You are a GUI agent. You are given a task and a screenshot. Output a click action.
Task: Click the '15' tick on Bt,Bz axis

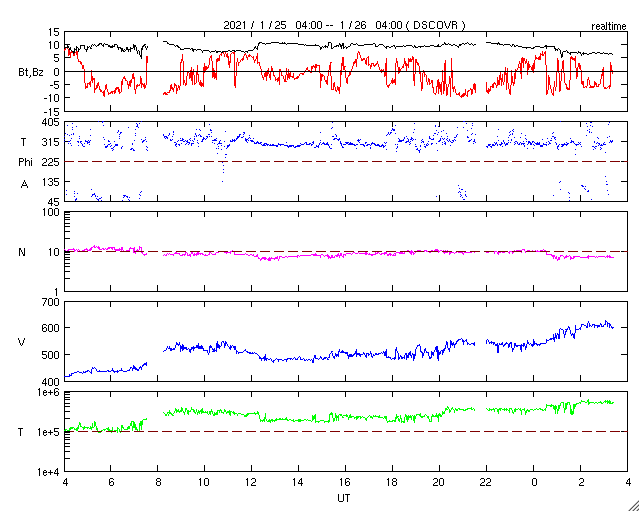(x=53, y=32)
